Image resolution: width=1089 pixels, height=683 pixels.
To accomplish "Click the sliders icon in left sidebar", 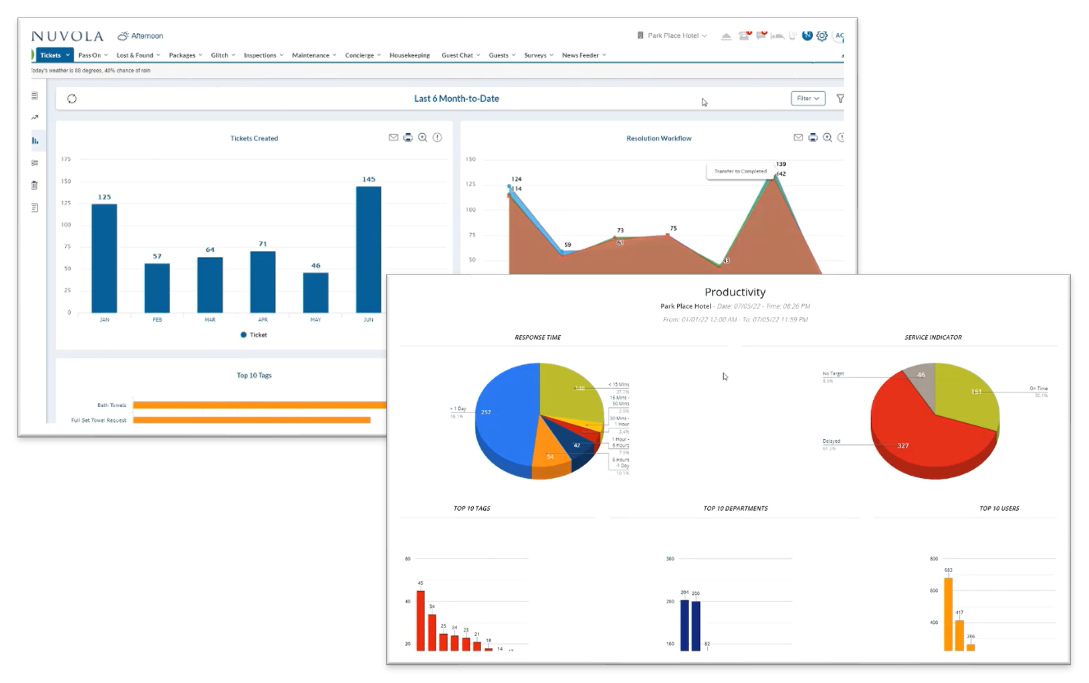I will tap(35, 163).
